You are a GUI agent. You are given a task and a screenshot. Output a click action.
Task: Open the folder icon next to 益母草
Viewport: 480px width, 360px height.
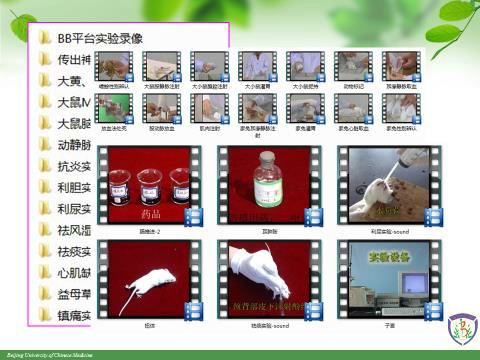45,294
